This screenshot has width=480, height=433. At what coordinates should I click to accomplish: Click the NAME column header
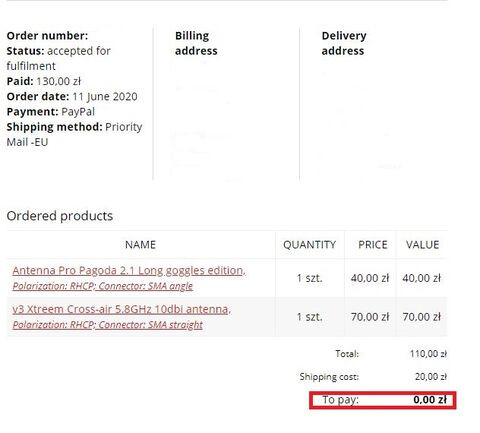140,245
